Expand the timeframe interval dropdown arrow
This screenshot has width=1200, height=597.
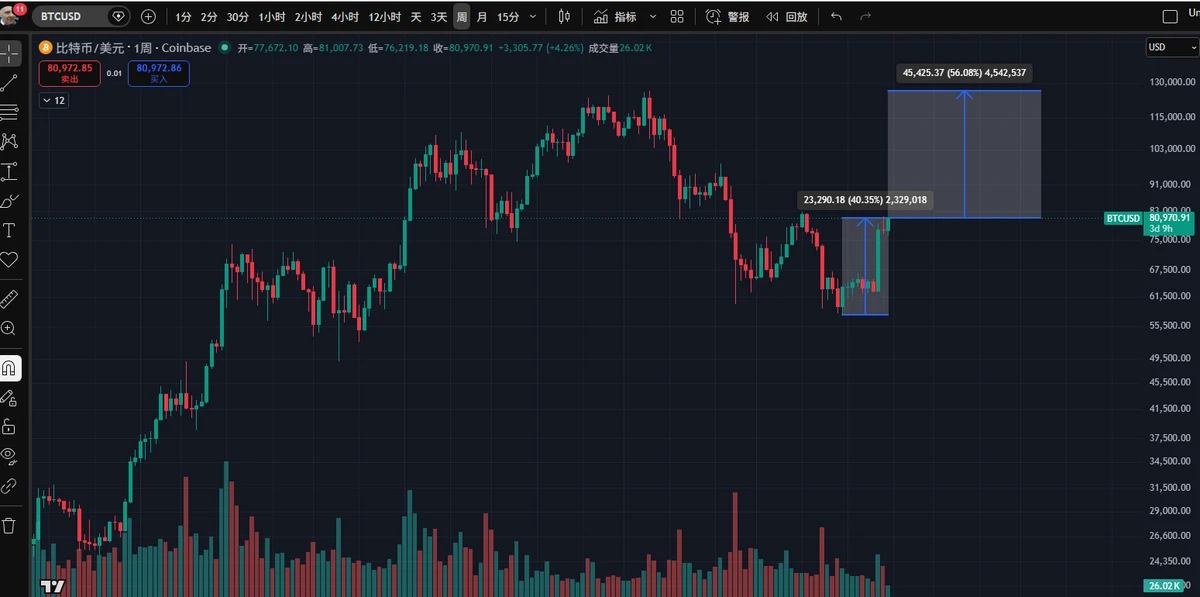click(533, 17)
